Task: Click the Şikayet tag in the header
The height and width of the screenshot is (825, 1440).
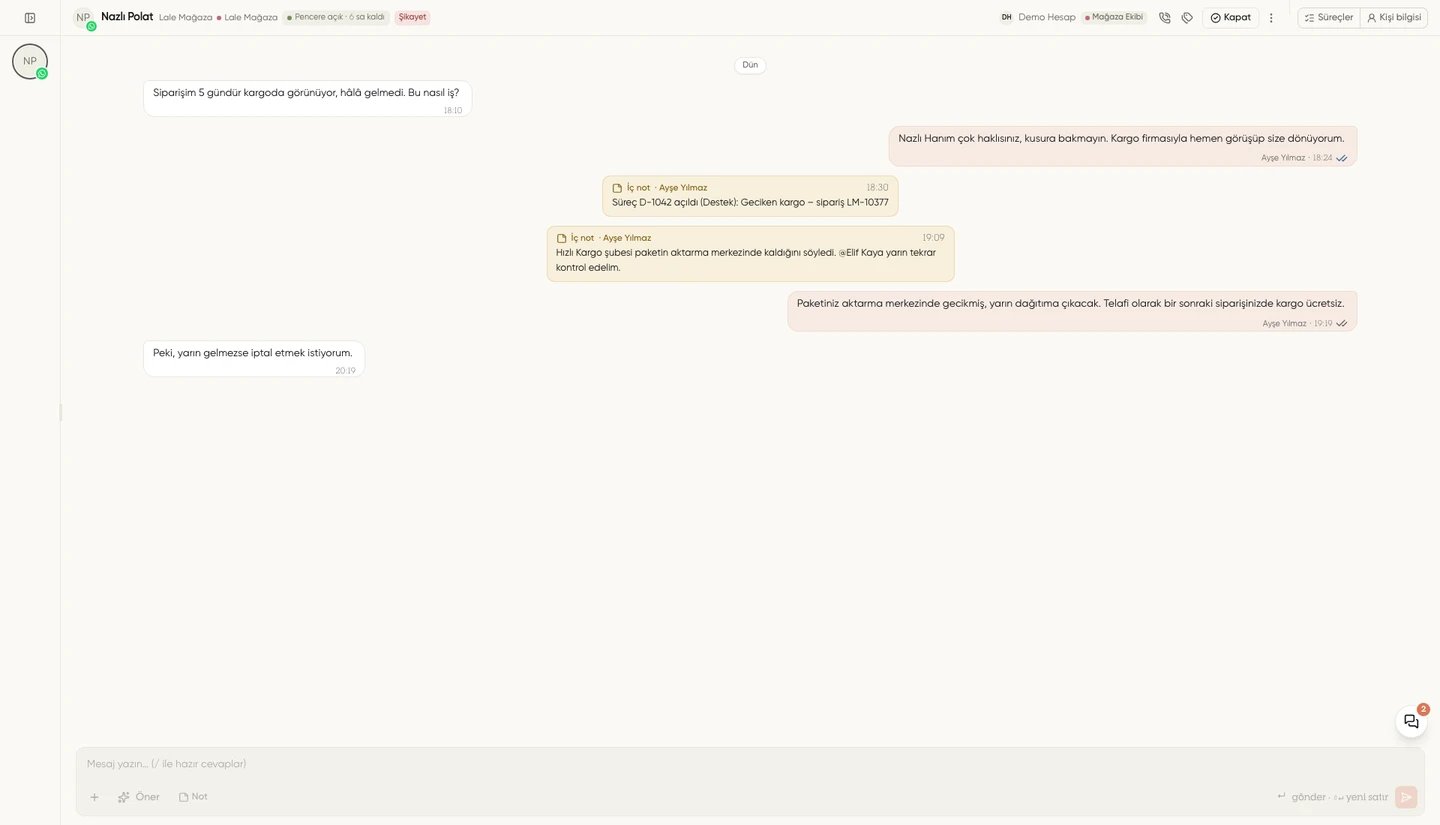Action: click(412, 17)
